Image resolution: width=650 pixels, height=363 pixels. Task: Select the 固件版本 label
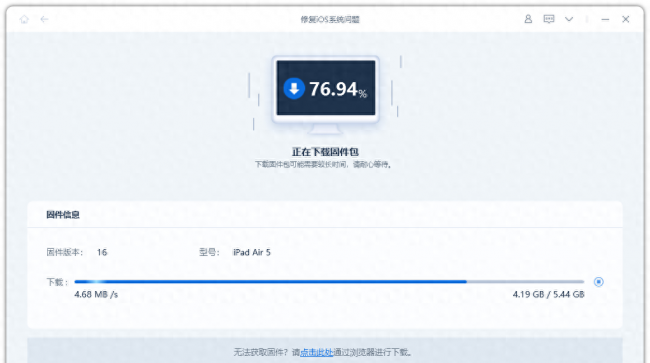tap(65, 252)
